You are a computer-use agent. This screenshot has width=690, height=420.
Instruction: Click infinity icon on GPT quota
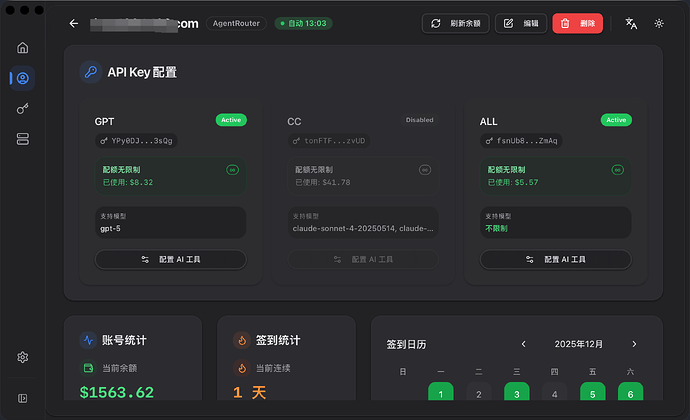232,170
